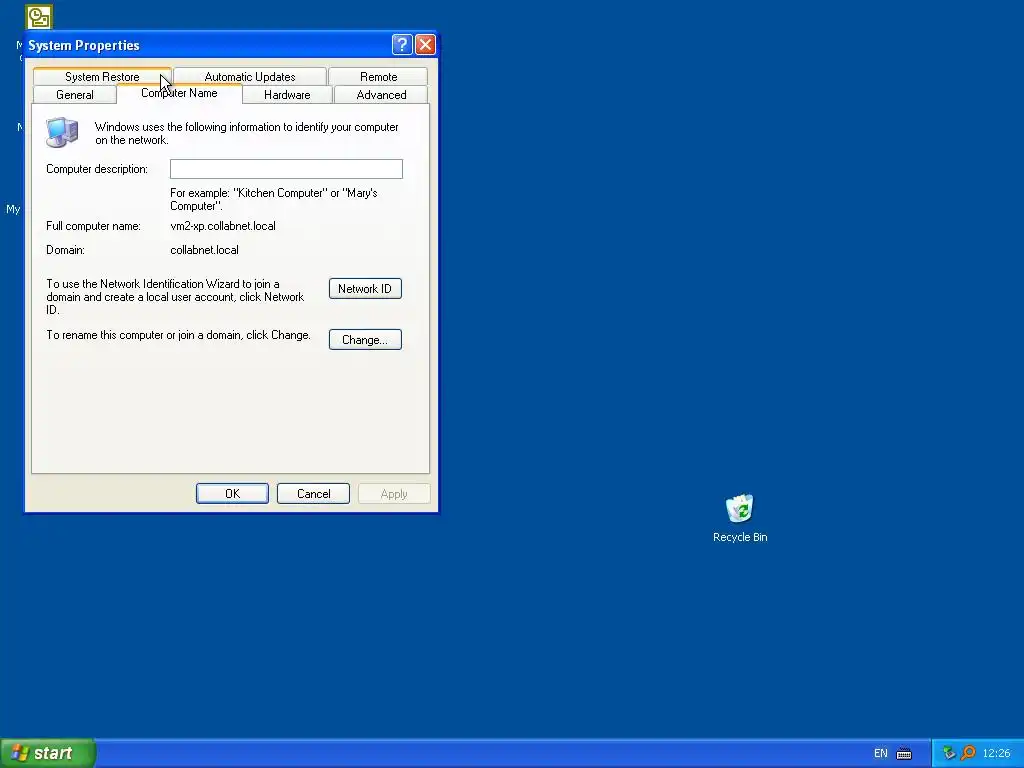Click the 'Kitchen Computer' example text
This screenshot has height=768, width=1024.
coord(274,199)
